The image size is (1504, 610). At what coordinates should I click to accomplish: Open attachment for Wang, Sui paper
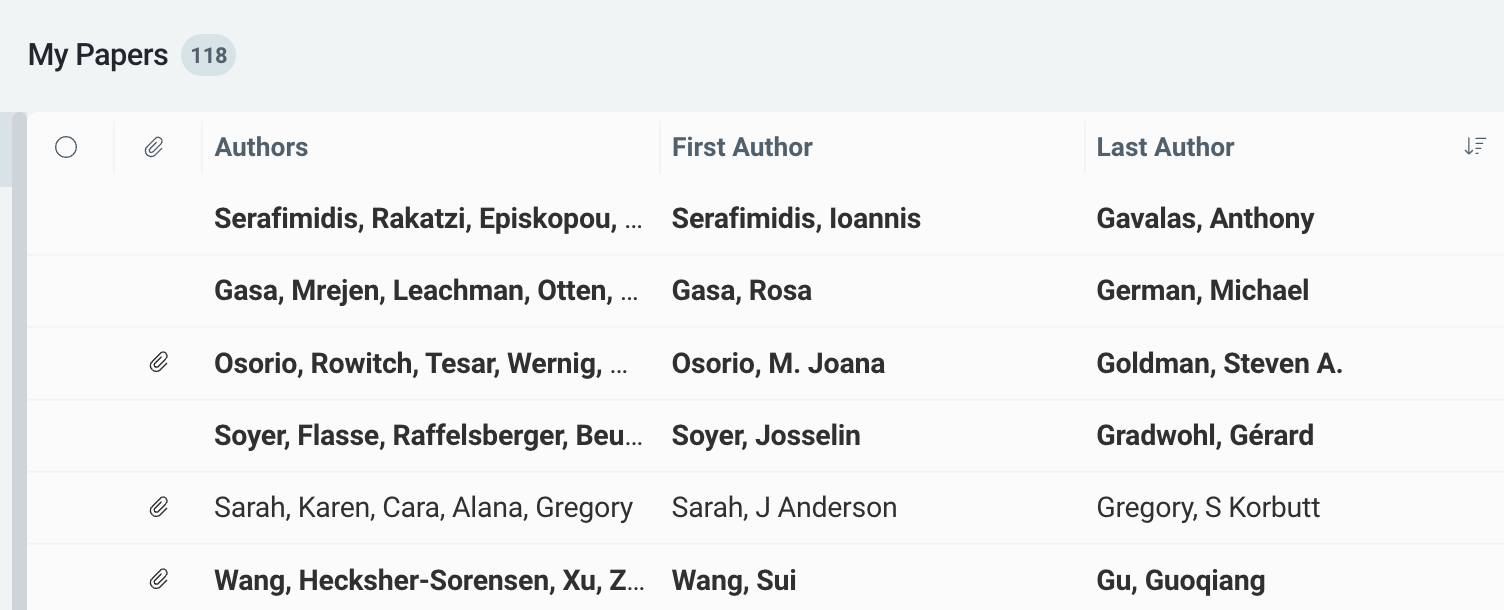click(x=158, y=579)
